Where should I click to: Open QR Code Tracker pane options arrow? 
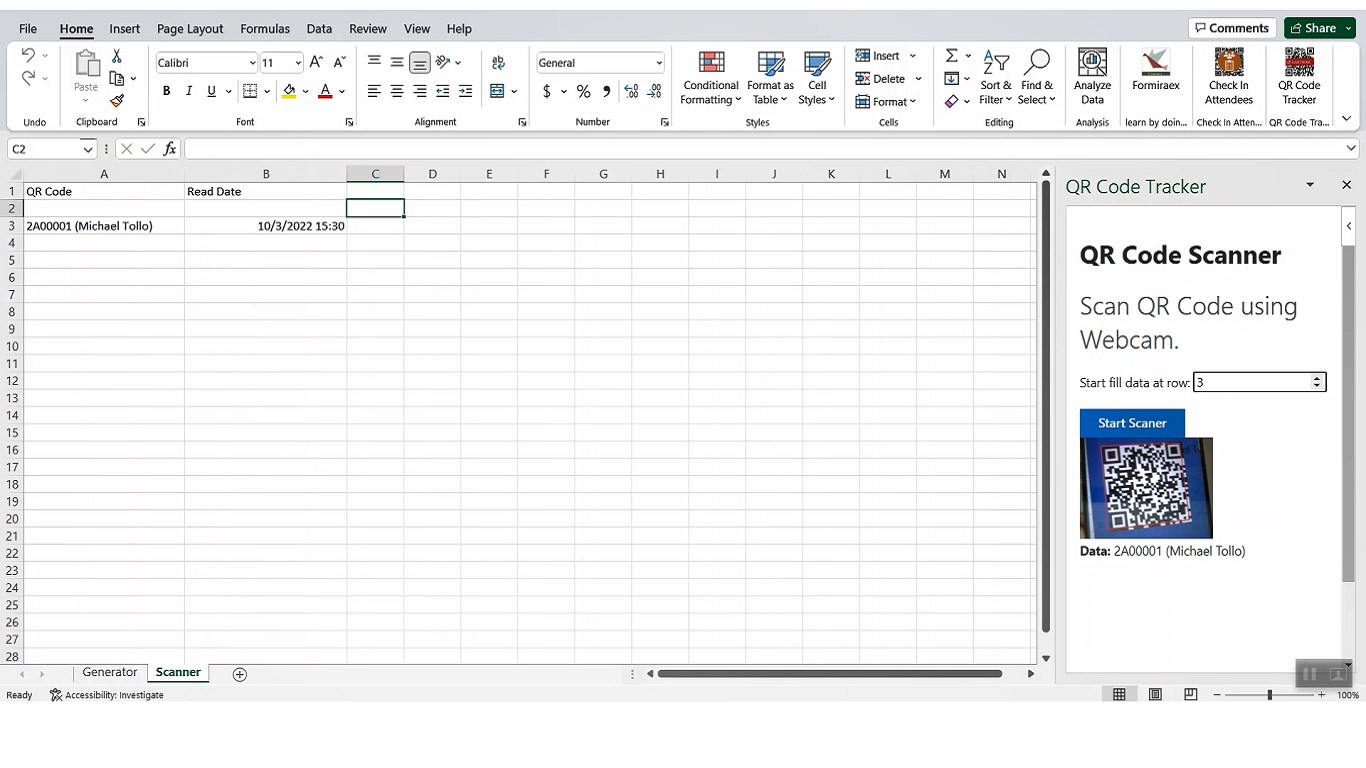(x=1310, y=185)
